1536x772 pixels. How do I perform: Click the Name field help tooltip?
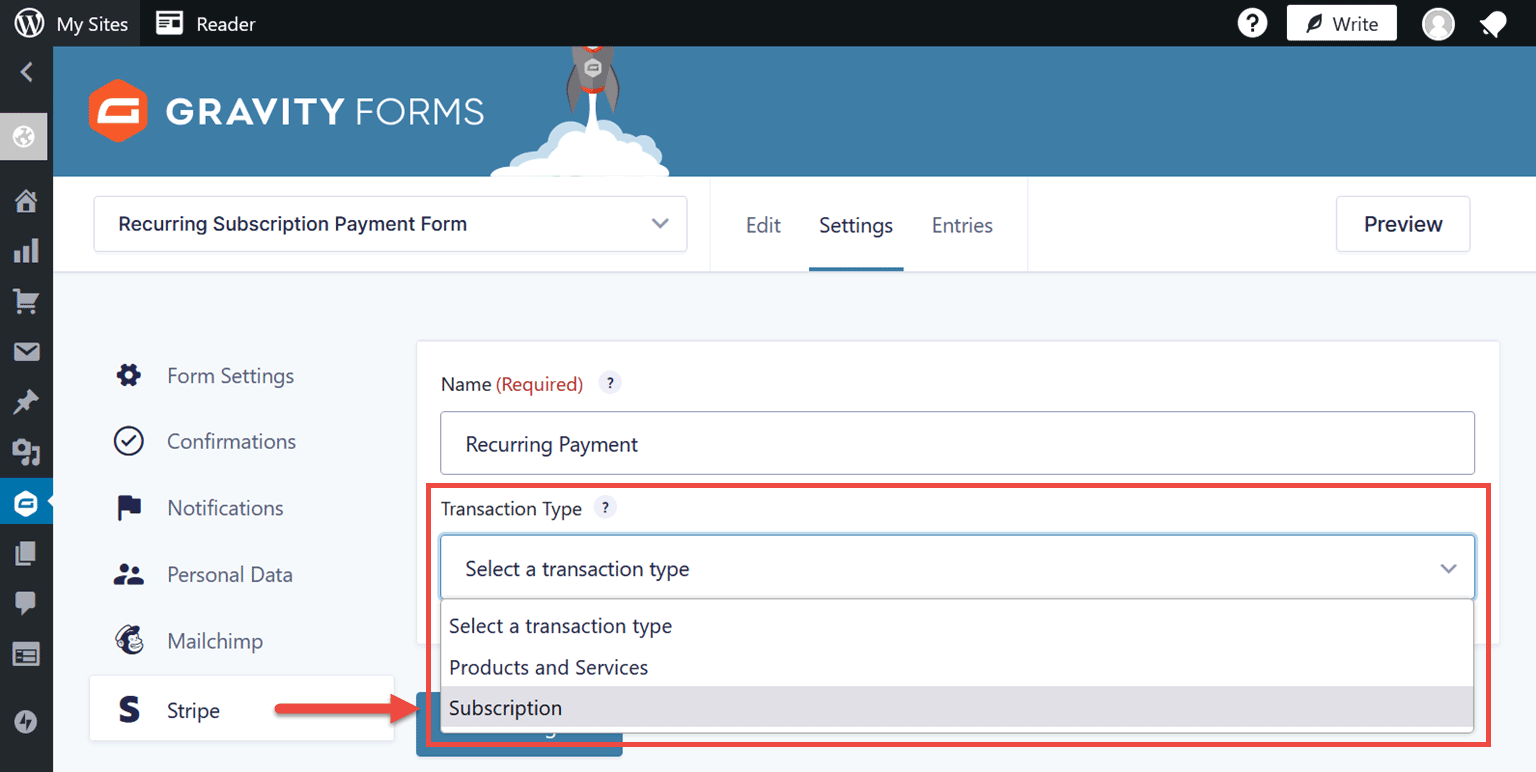click(610, 383)
